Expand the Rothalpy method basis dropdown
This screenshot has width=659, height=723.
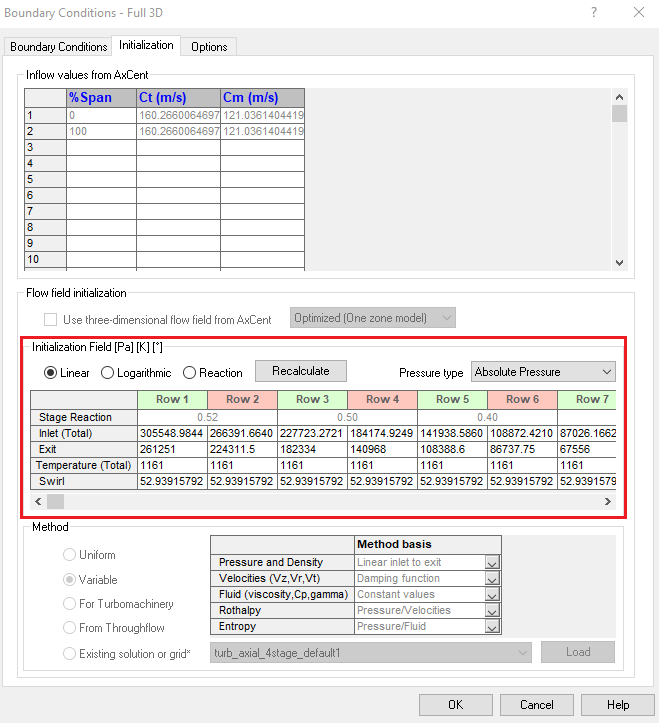pyautogui.click(x=493, y=611)
